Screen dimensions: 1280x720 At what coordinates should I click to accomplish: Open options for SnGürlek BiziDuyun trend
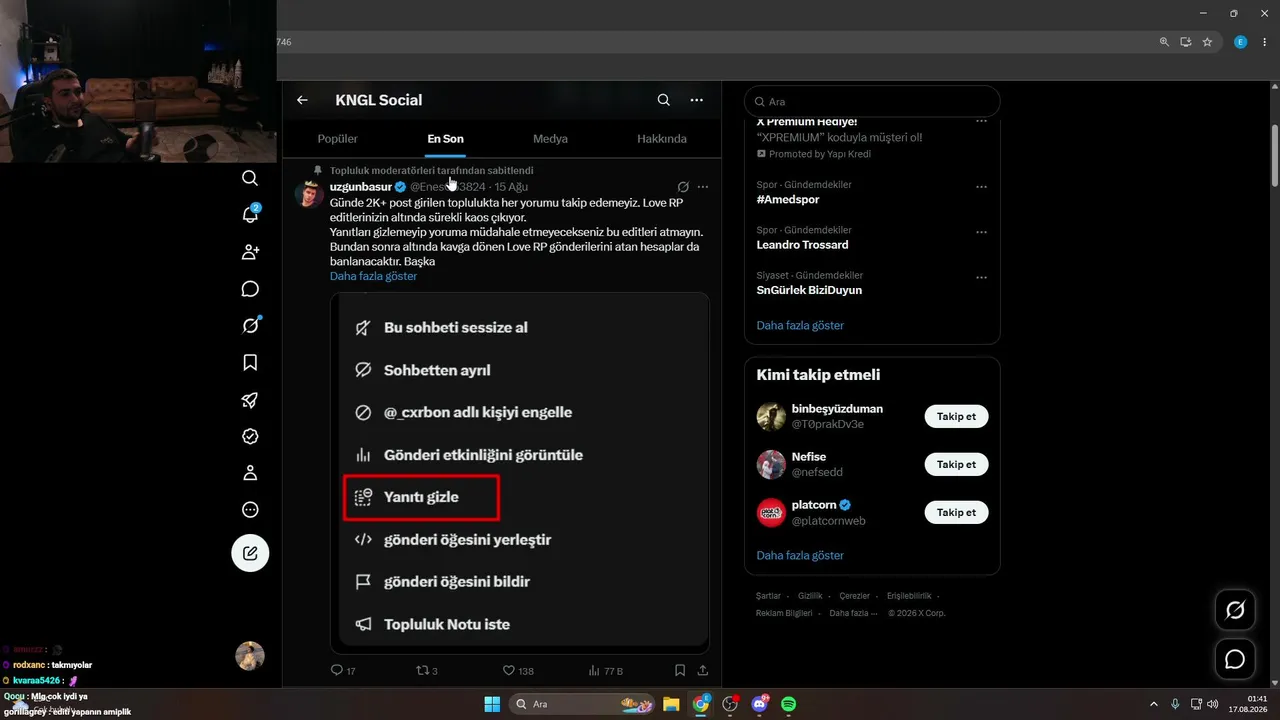point(981,277)
